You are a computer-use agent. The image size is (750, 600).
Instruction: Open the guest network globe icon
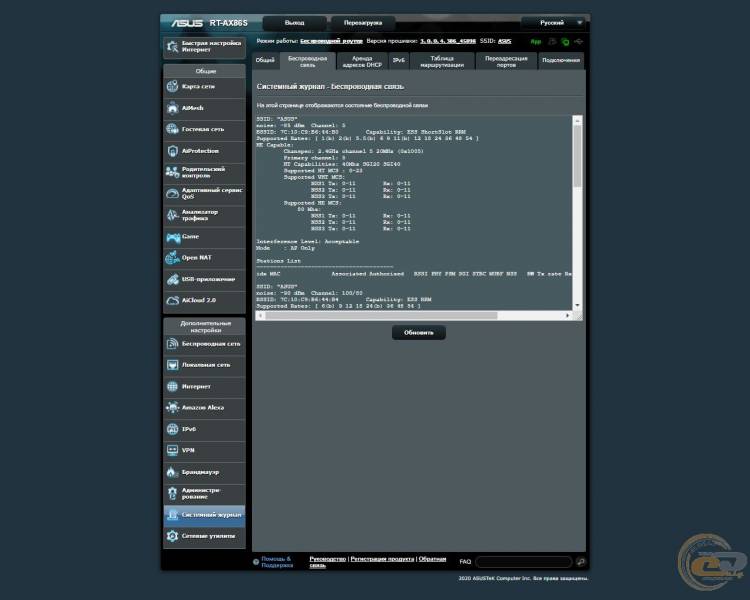click(172, 129)
